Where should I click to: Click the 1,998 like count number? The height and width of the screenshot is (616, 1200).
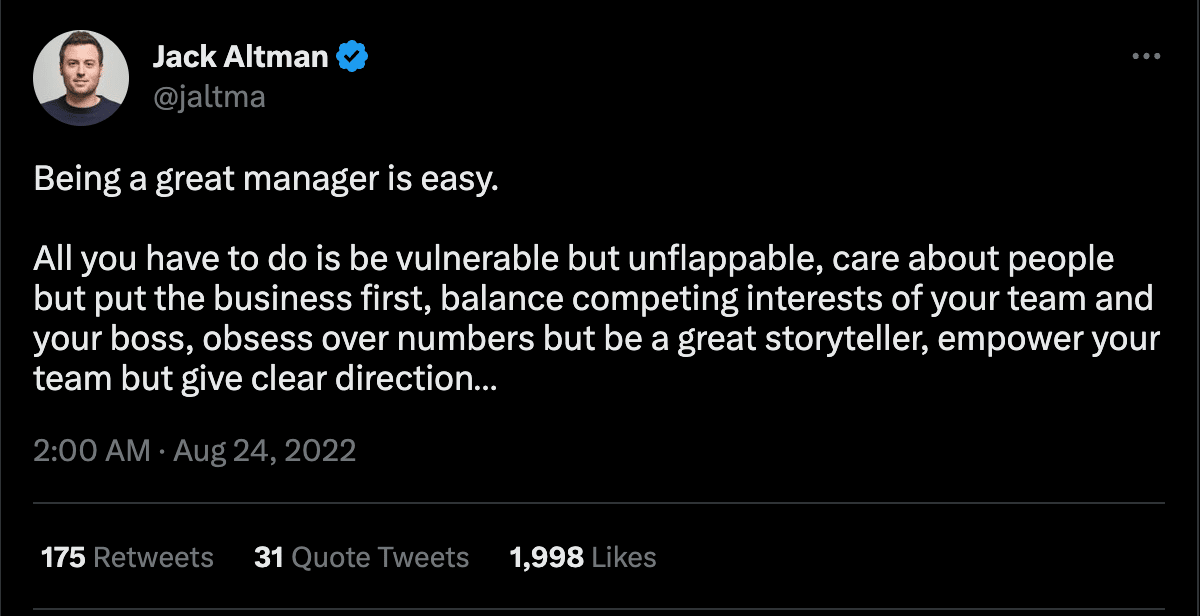pos(547,557)
